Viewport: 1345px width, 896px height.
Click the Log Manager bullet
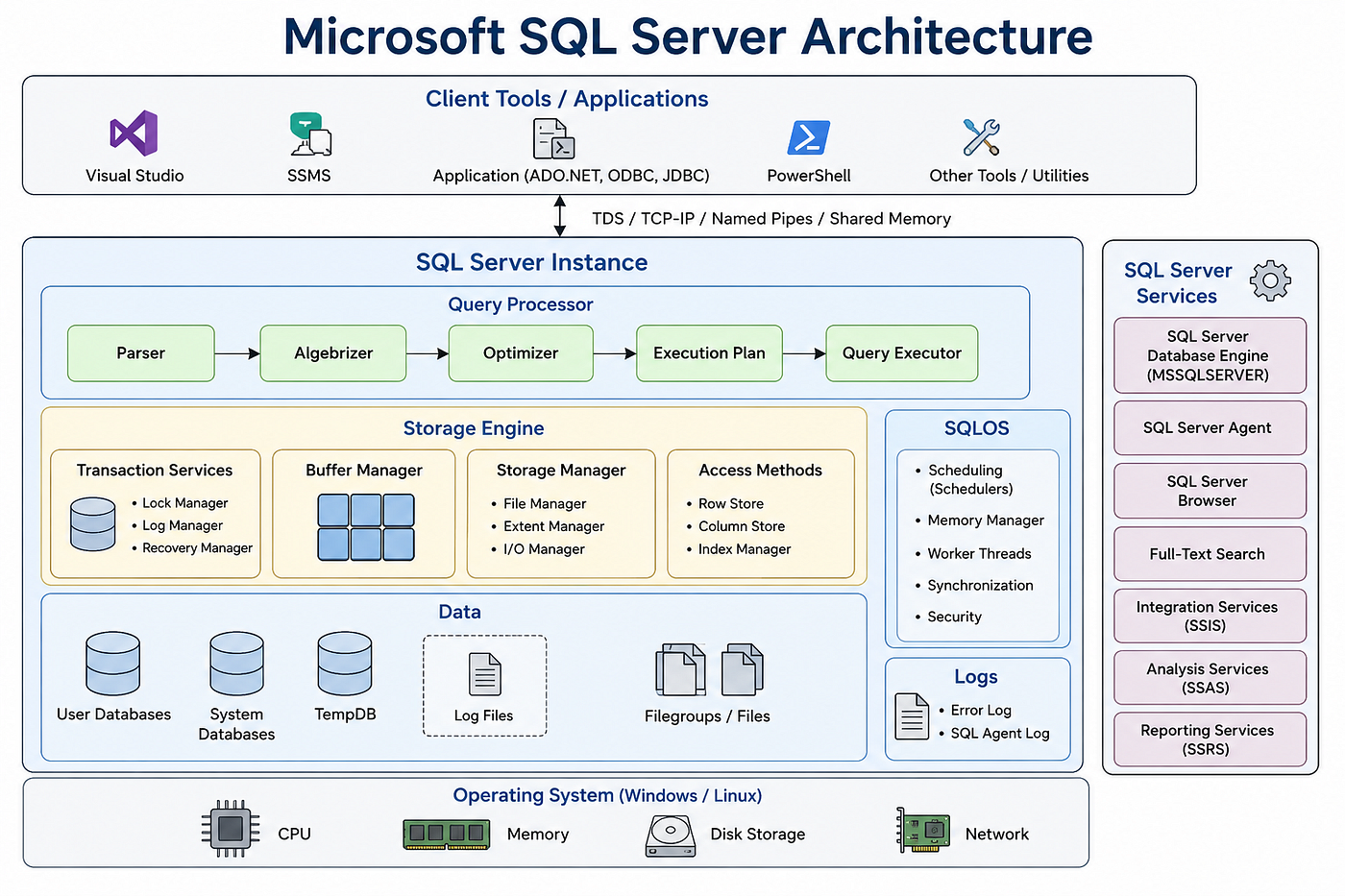click(178, 525)
